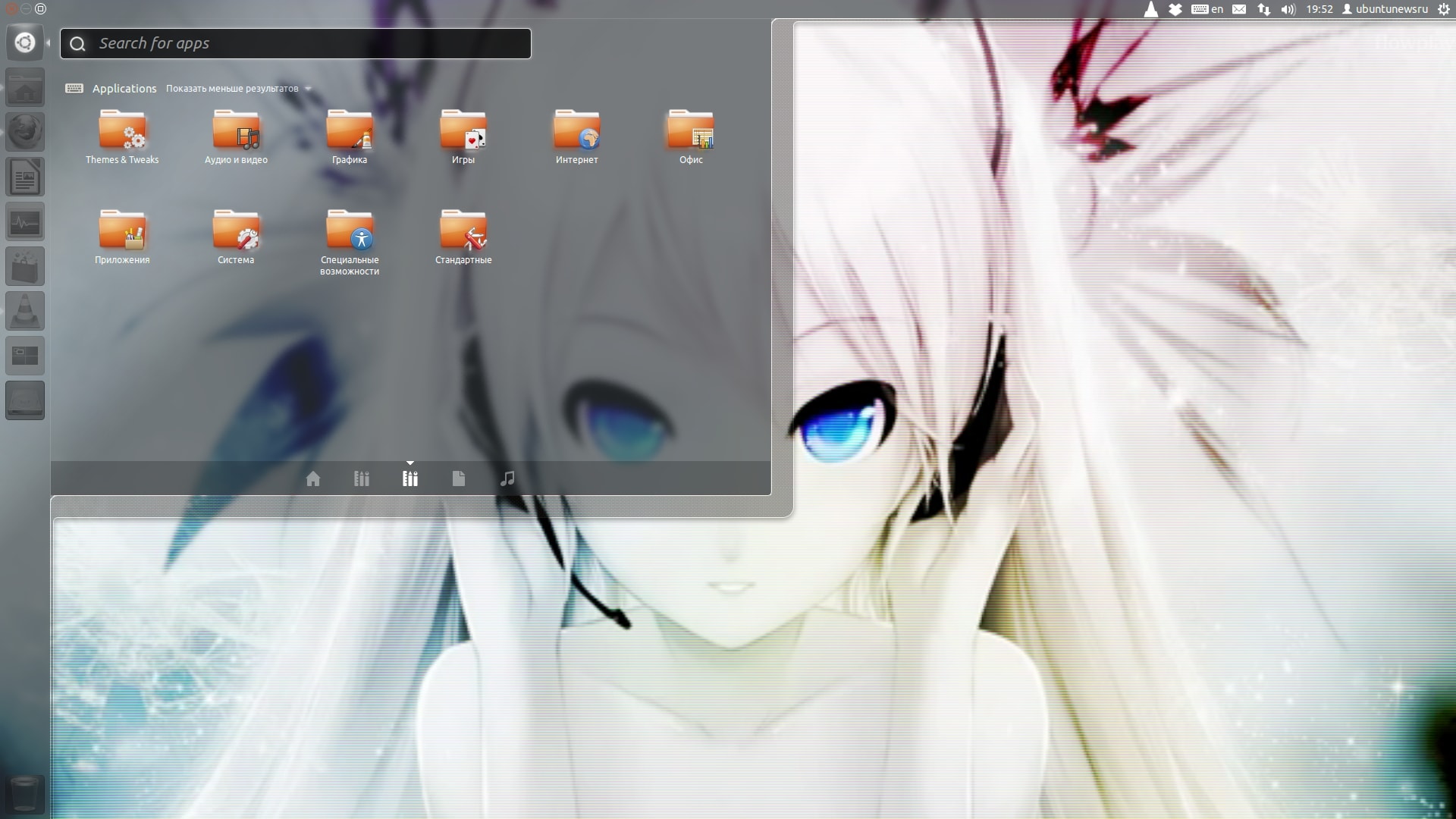Viewport: 1456px width, 819px height.
Task: Collapse results via Показать меньше результатов
Action: click(238, 89)
